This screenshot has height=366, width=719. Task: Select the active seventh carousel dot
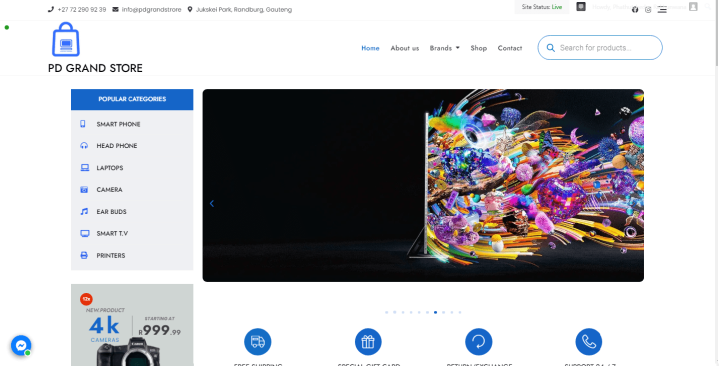436,312
